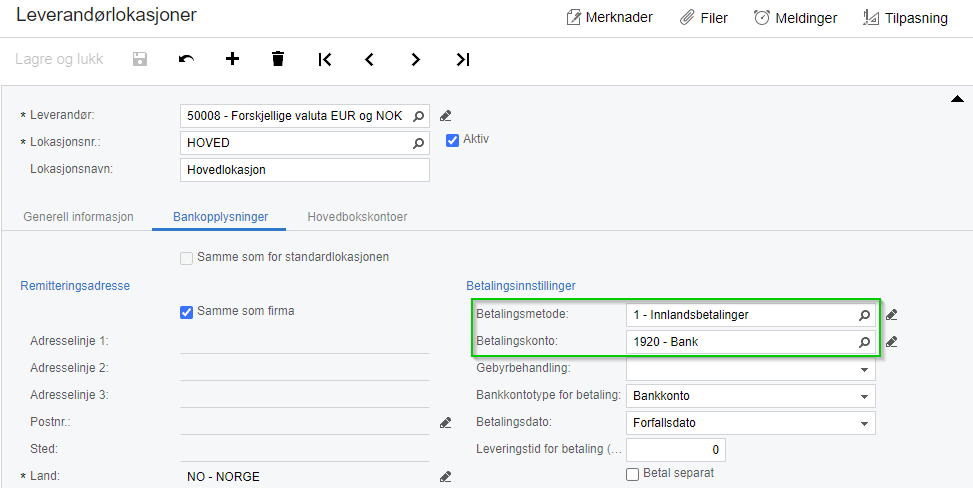Switch to Generell informasjon tab

[78, 217]
